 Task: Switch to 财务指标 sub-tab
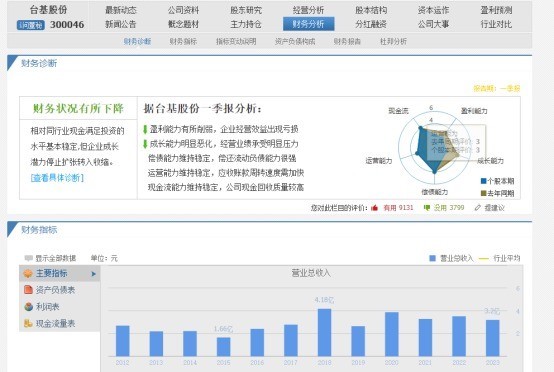[183, 41]
